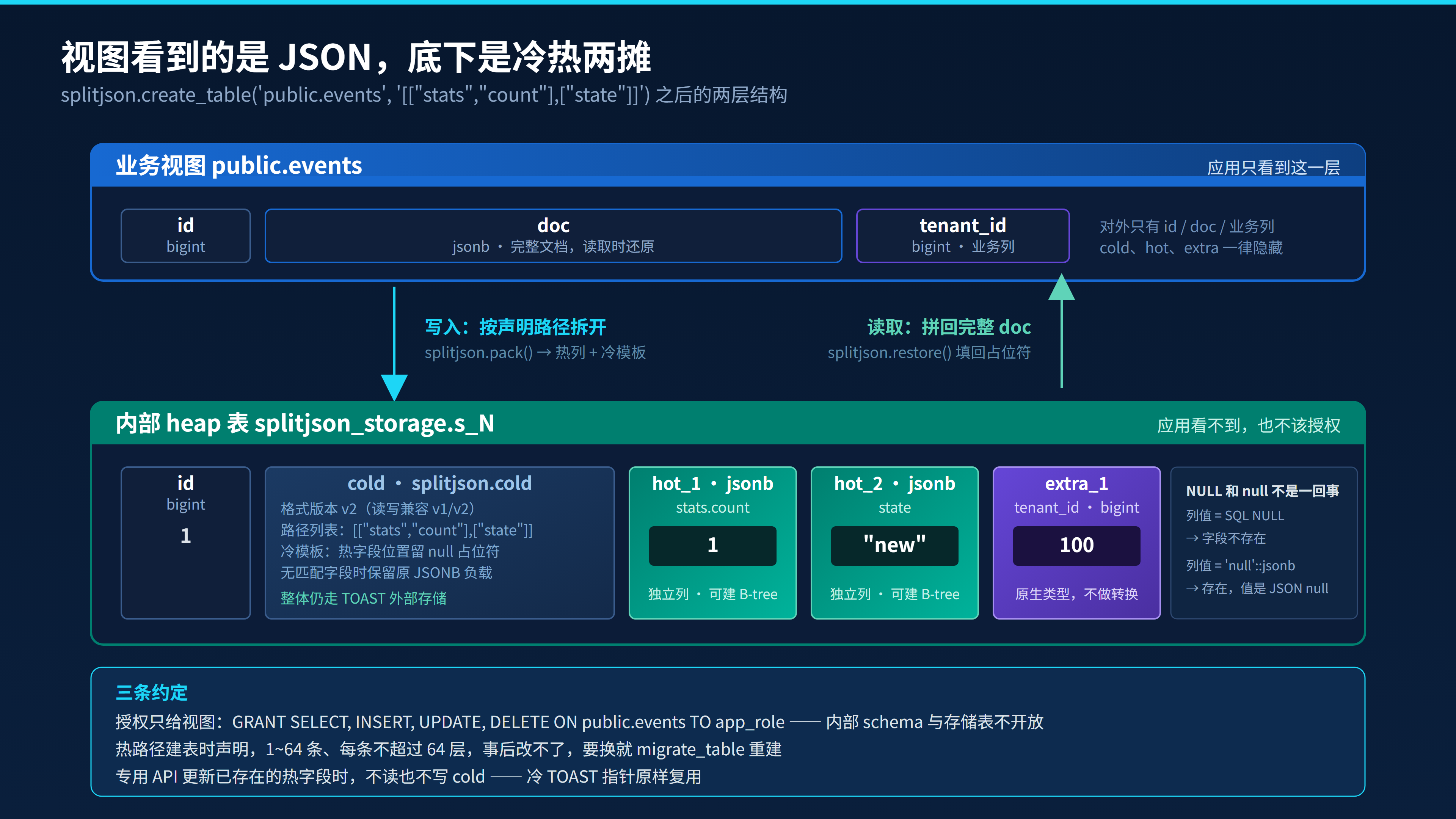The height and width of the screenshot is (819, 1456).
Task: Click the 业务视图 public.events header
Action: pos(238,166)
